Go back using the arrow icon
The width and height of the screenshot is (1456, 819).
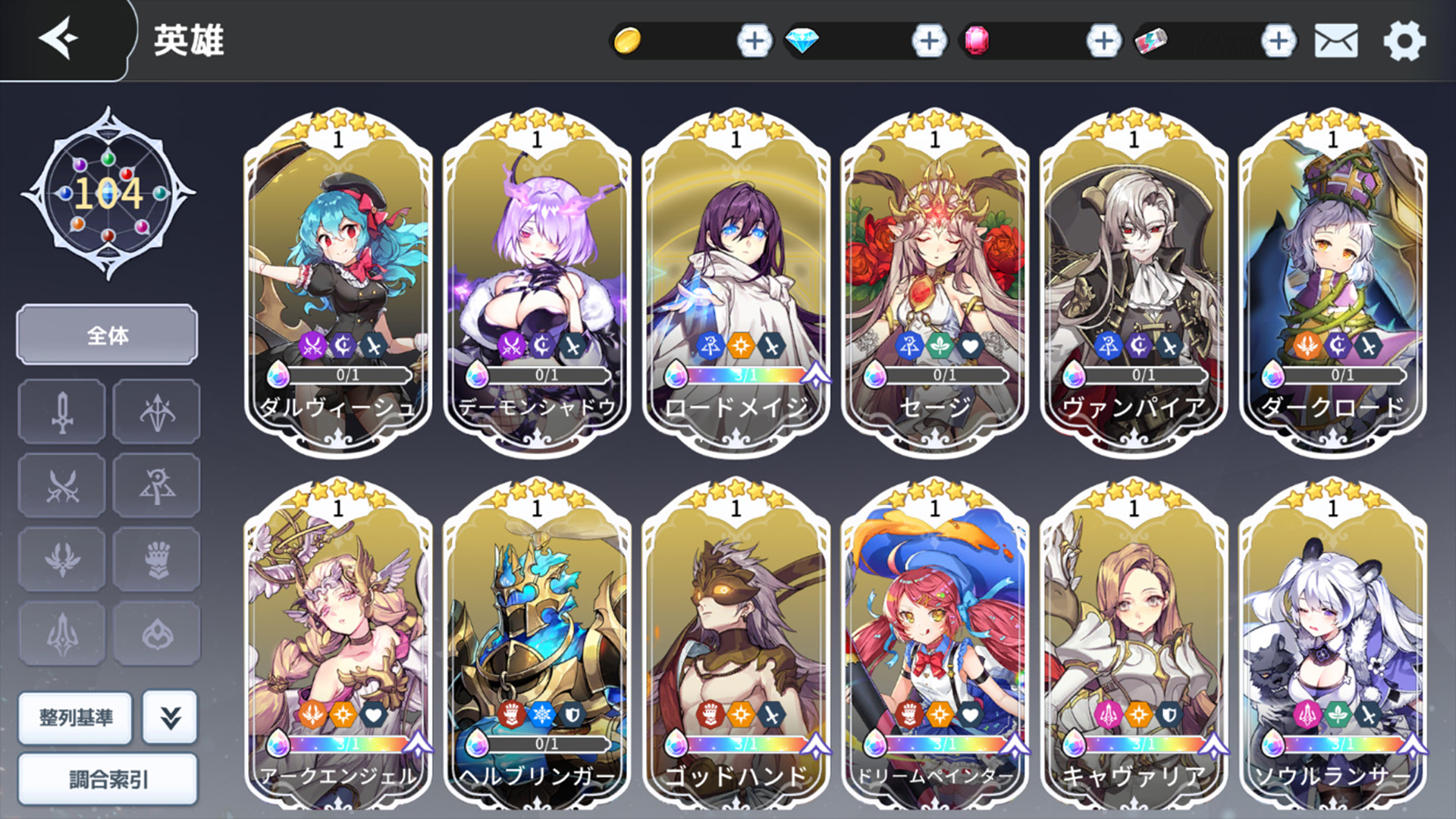(59, 38)
